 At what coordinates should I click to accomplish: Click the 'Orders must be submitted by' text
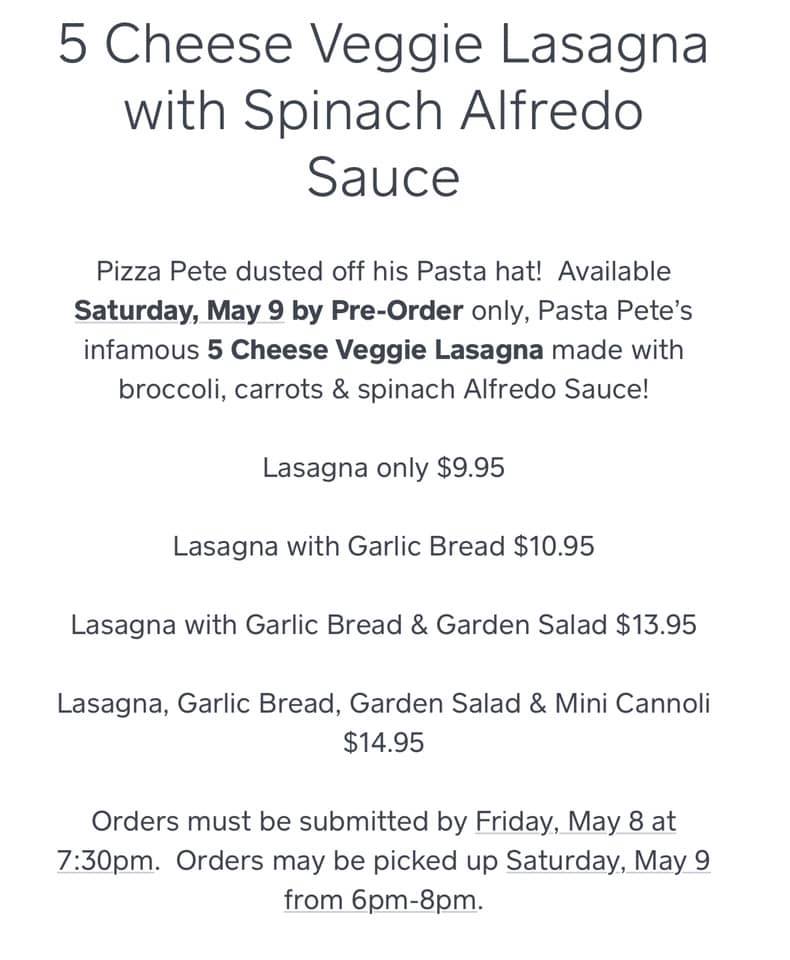[x=279, y=822]
